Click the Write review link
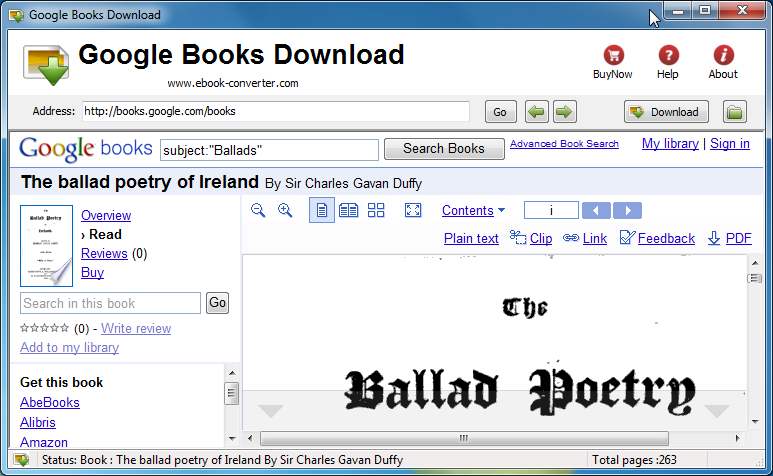 click(136, 328)
